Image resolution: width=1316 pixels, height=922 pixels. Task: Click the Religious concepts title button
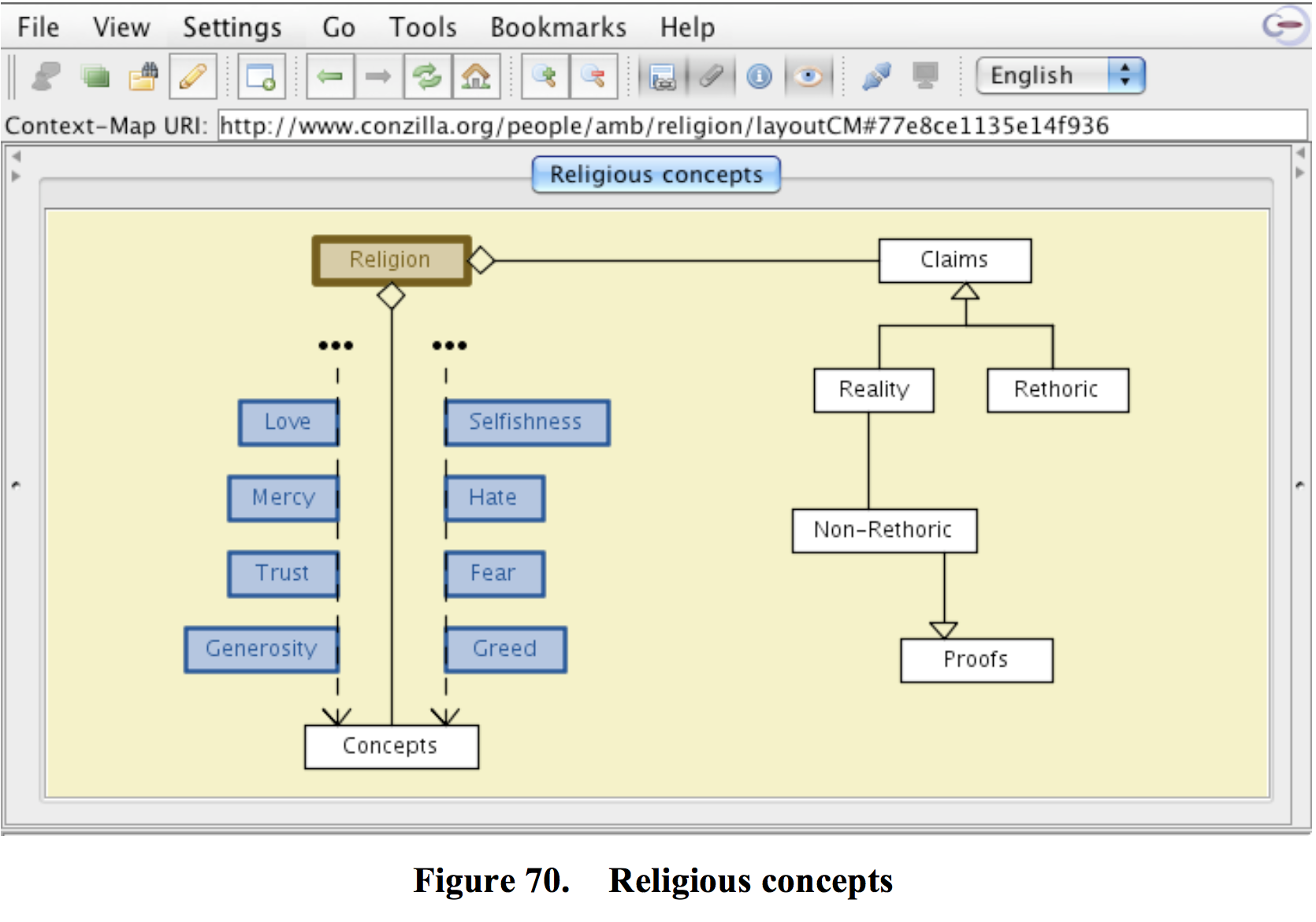pos(656,174)
